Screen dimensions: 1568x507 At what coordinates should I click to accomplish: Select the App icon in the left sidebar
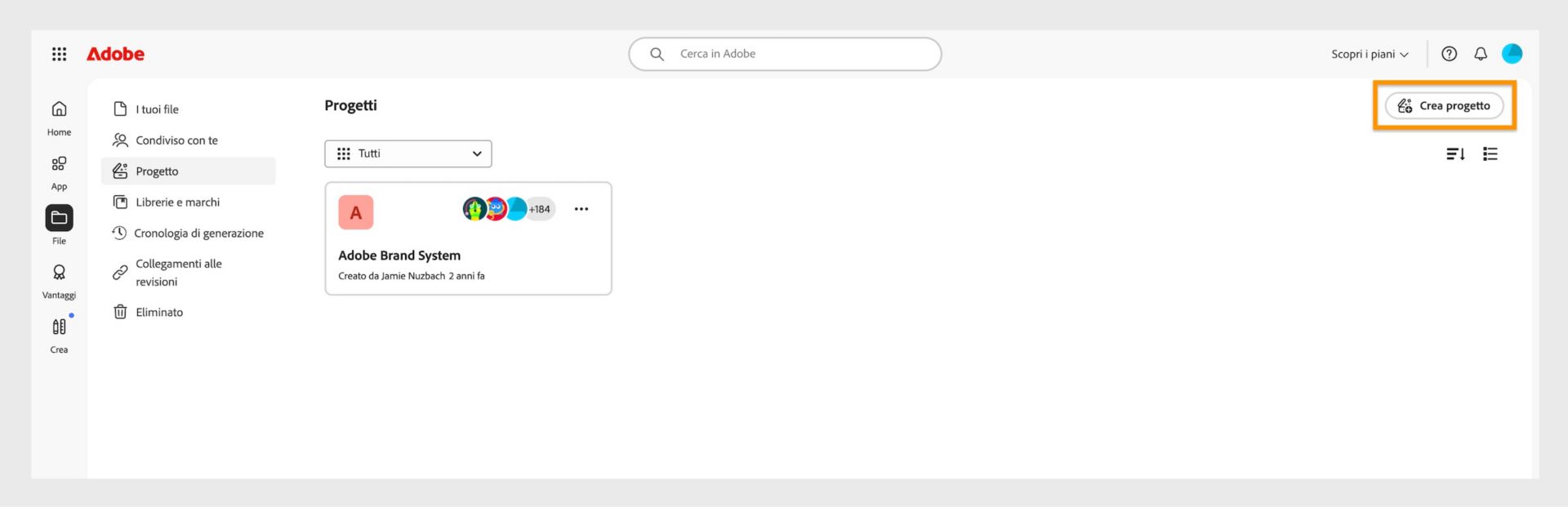pos(58,167)
